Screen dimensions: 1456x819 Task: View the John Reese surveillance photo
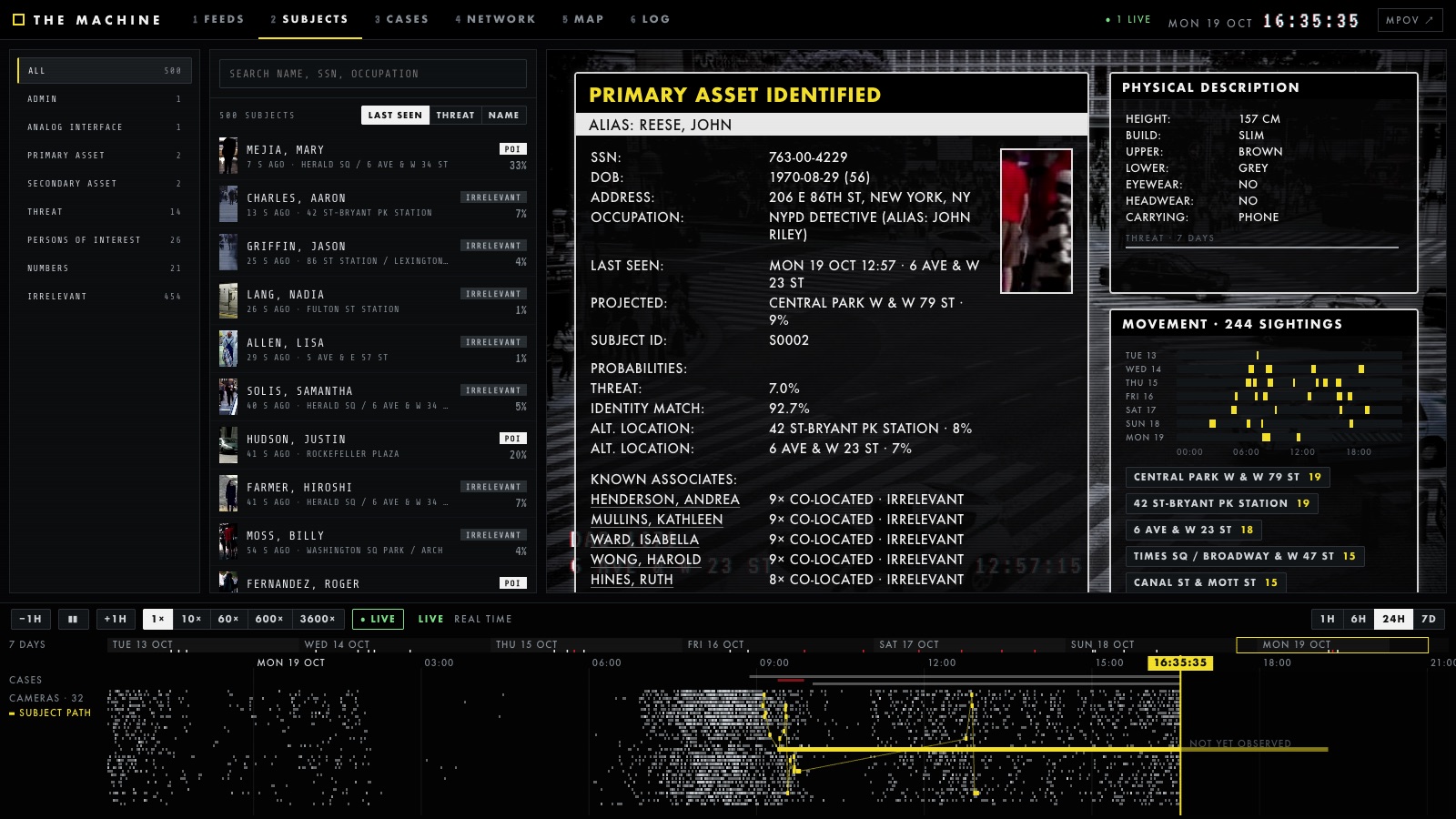1036,221
